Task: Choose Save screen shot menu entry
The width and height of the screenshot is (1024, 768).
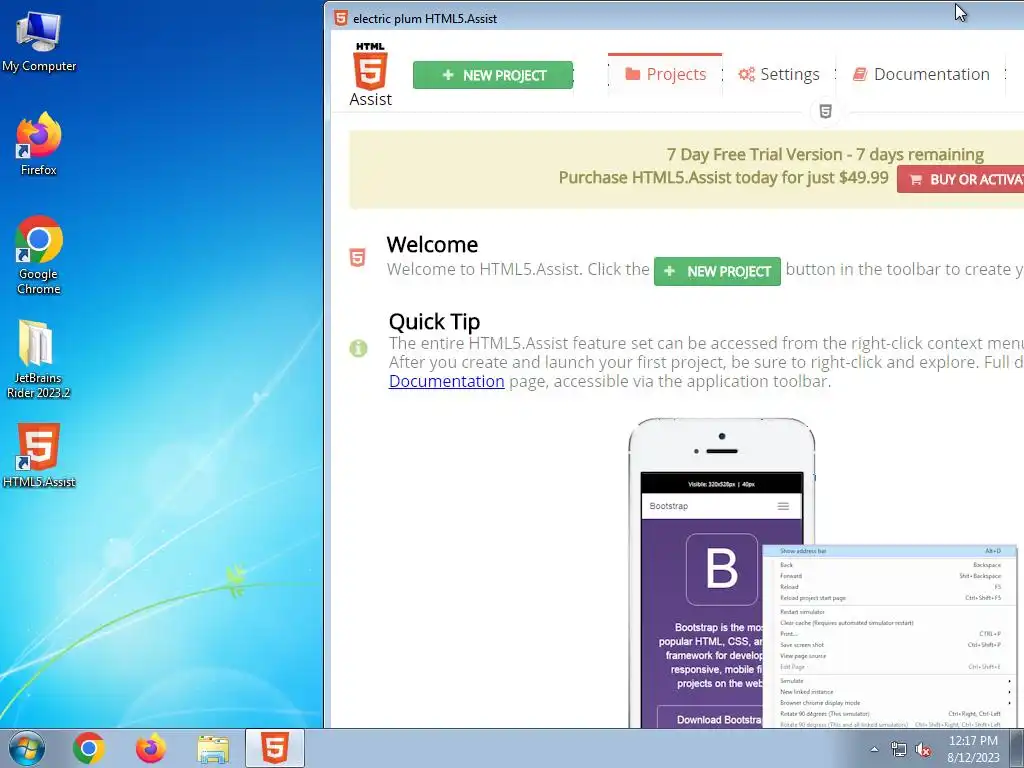Action: pyautogui.click(x=889, y=645)
